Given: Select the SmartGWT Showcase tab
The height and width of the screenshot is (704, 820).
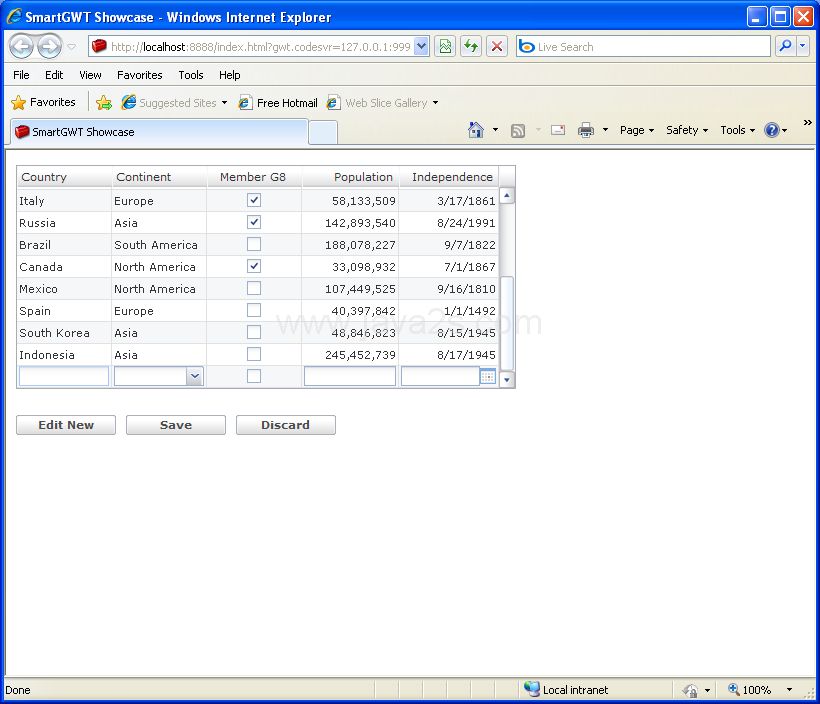Looking at the screenshot, I should pos(159,132).
